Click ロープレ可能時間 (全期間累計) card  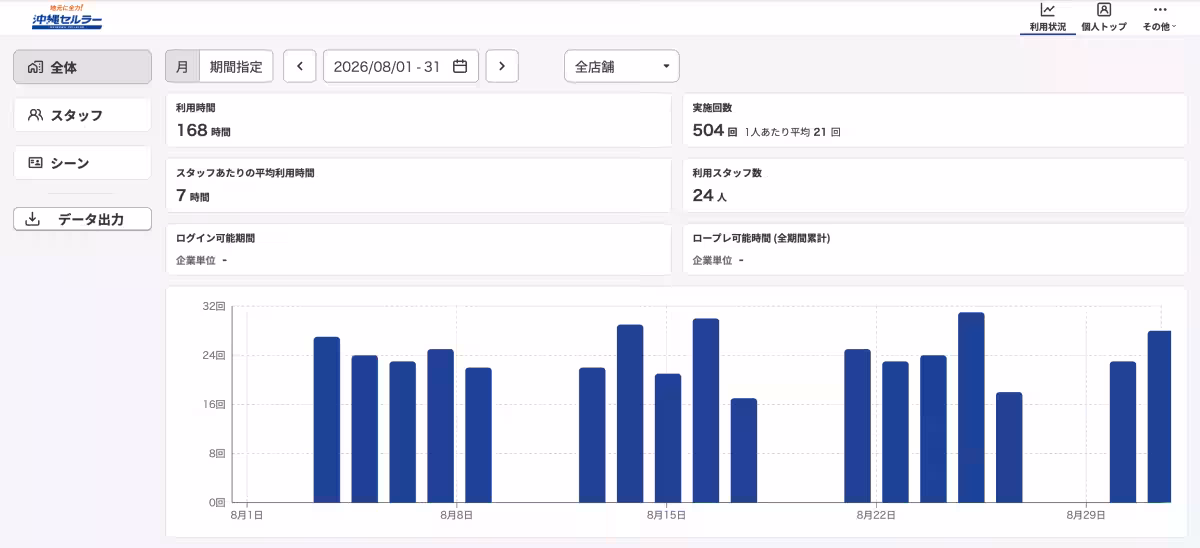click(x=935, y=249)
